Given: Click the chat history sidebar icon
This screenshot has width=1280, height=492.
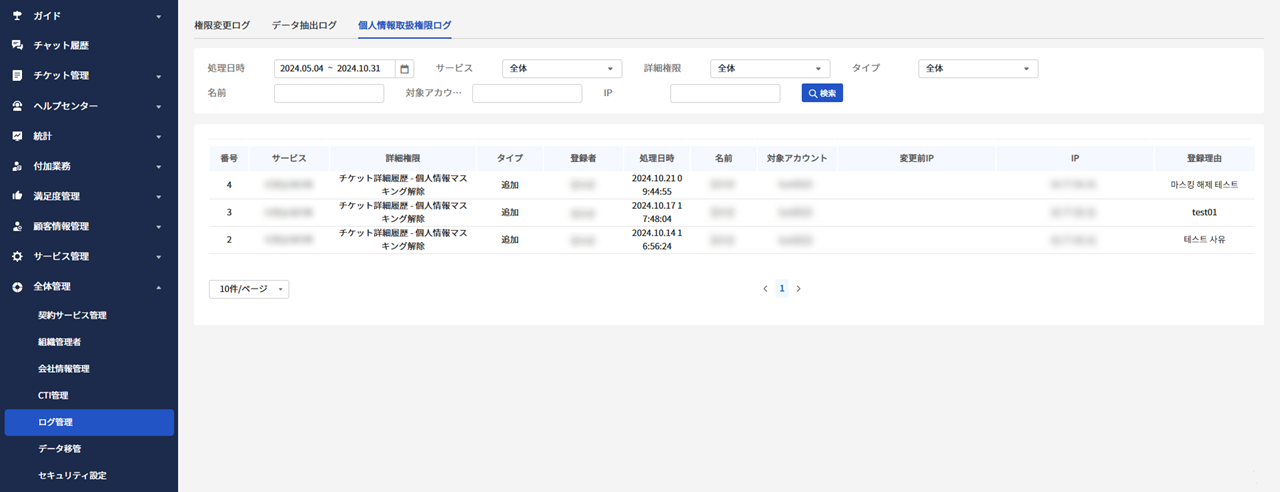Looking at the screenshot, I should 17,46.
